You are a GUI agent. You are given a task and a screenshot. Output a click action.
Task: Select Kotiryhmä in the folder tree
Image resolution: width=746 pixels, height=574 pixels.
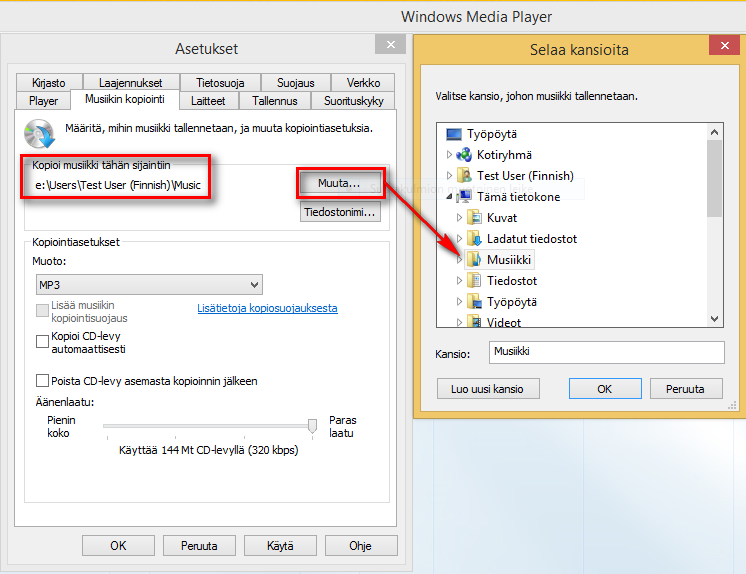coord(504,155)
